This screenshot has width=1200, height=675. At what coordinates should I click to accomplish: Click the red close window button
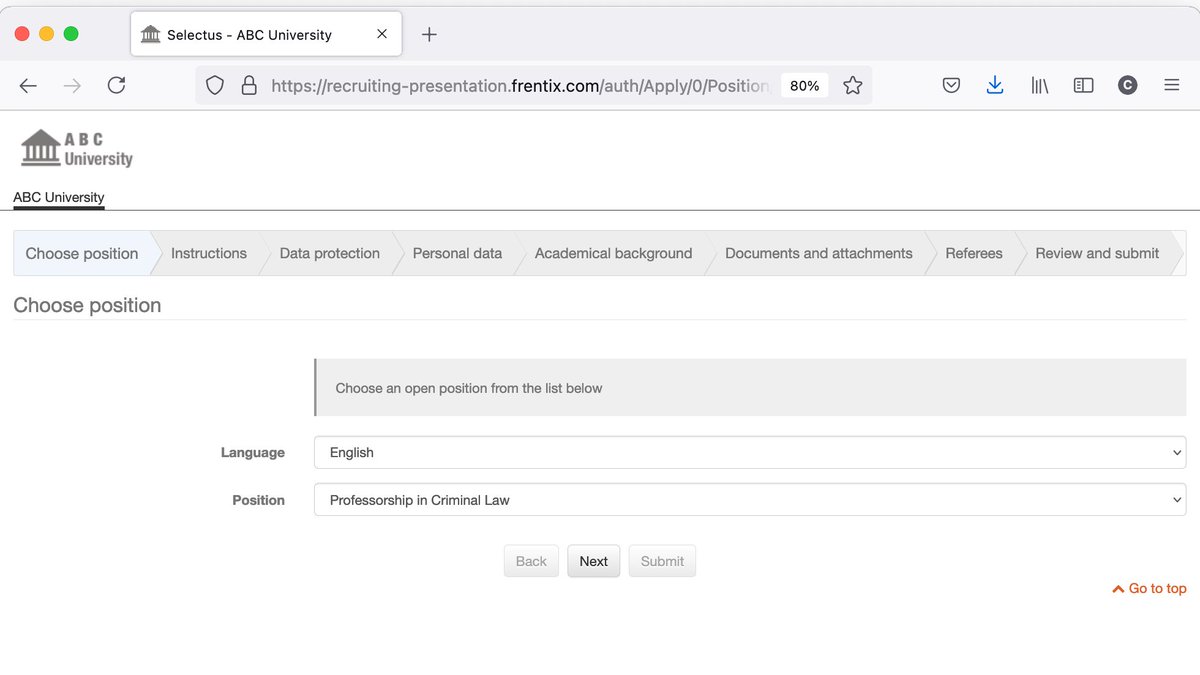(22, 34)
